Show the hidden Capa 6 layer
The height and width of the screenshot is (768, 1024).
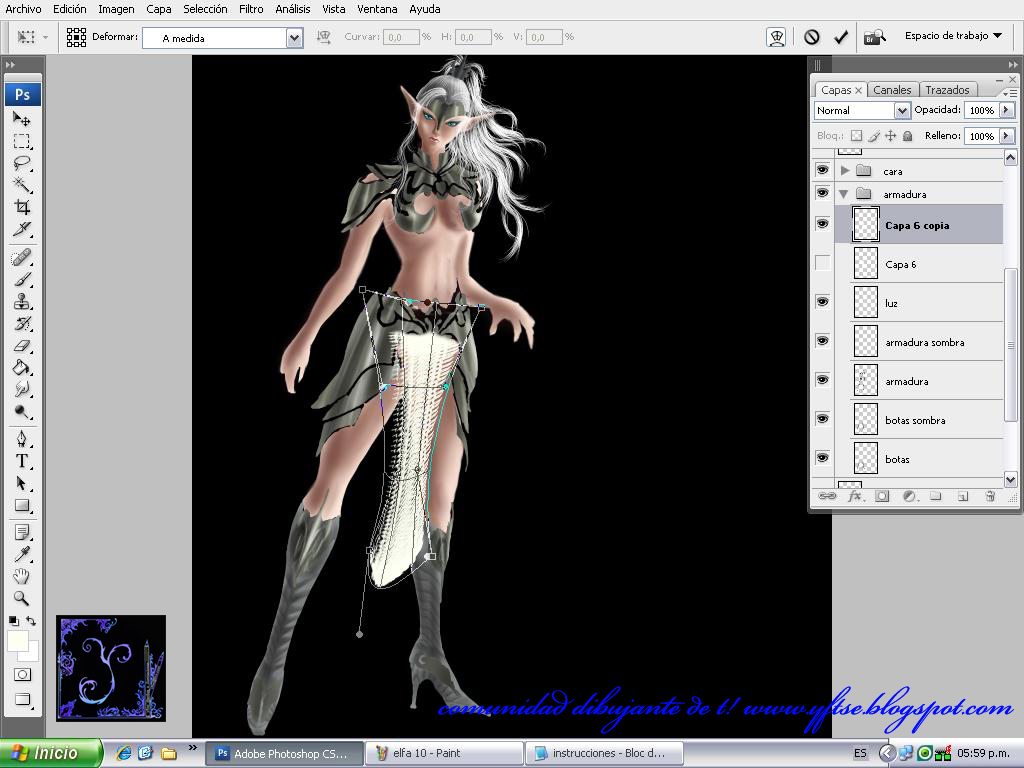coord(823,264)
